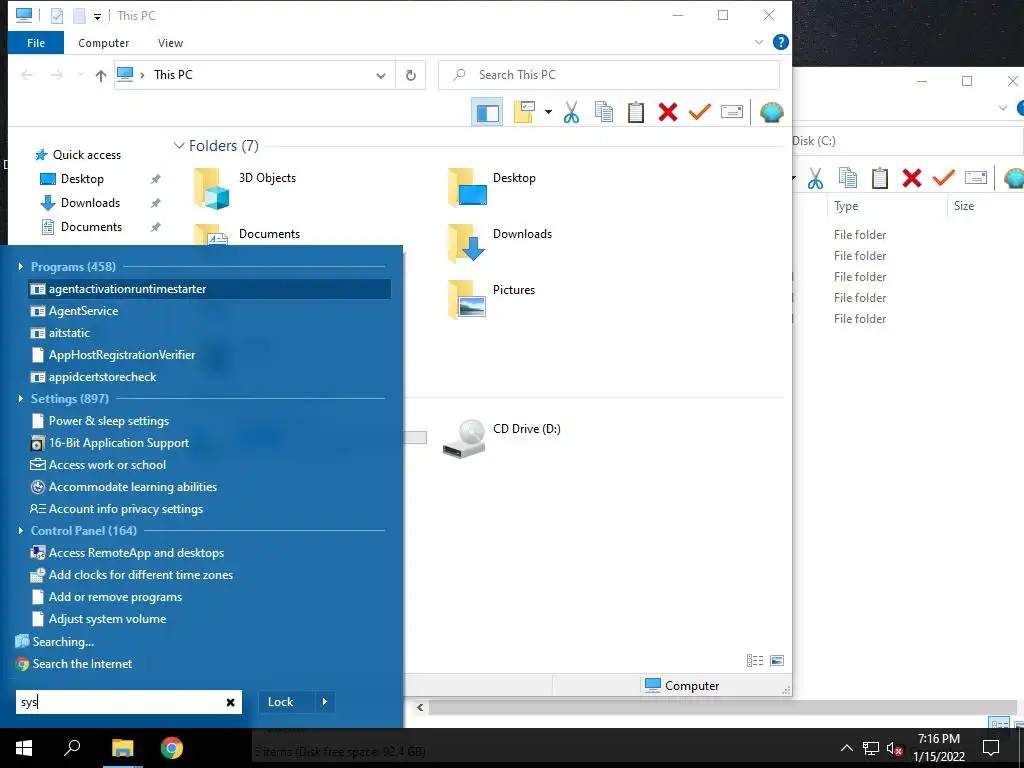Screen dimensions: 1024x768
Task: Click the Type column header in background window
Action: pos(846,206)
